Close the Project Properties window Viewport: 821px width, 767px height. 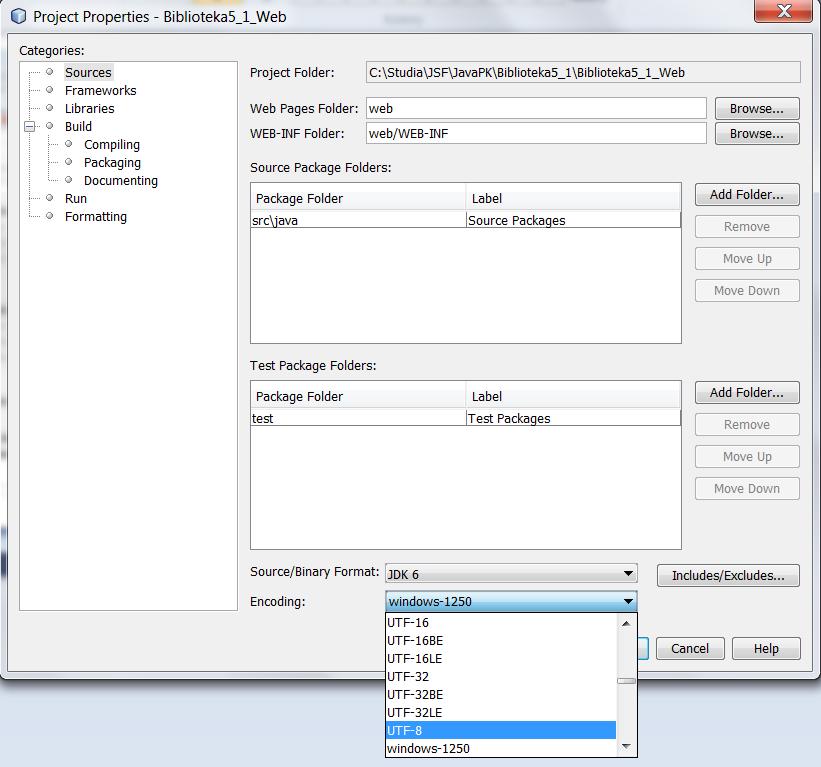783,10
